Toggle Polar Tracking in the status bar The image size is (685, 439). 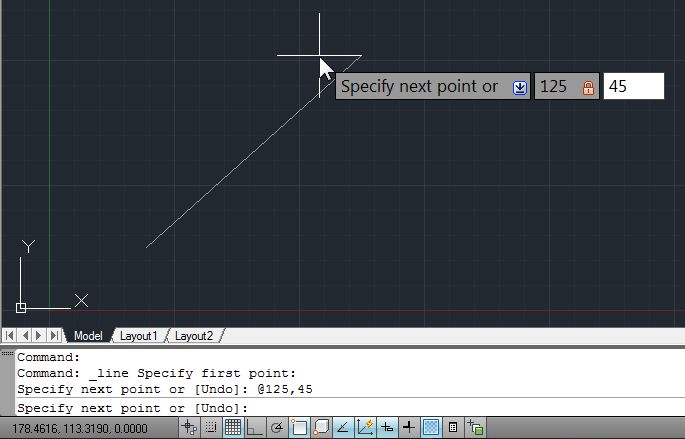pos(277,428)
